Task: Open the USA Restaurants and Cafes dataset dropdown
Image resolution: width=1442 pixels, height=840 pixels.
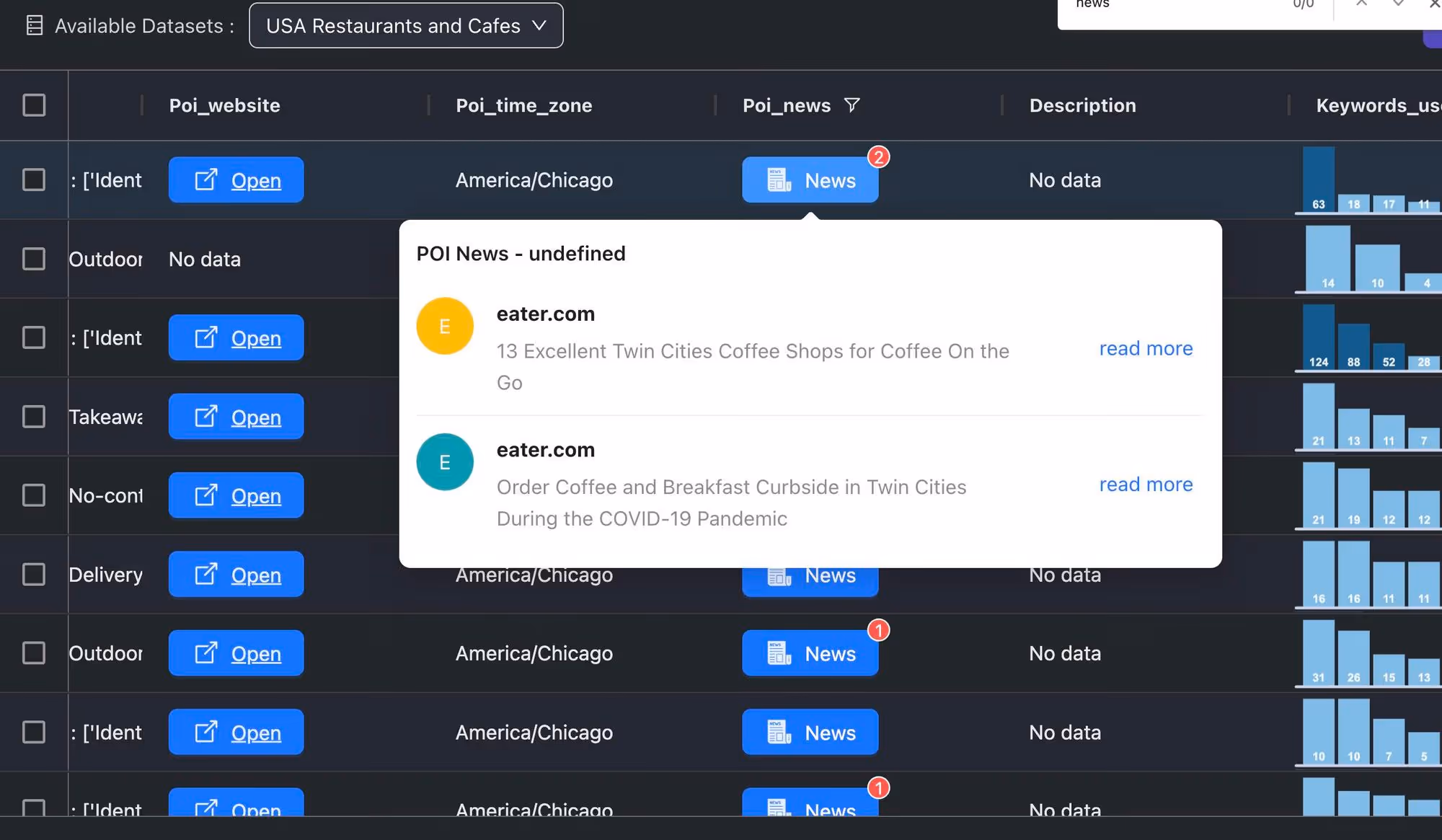Action: 406,26
